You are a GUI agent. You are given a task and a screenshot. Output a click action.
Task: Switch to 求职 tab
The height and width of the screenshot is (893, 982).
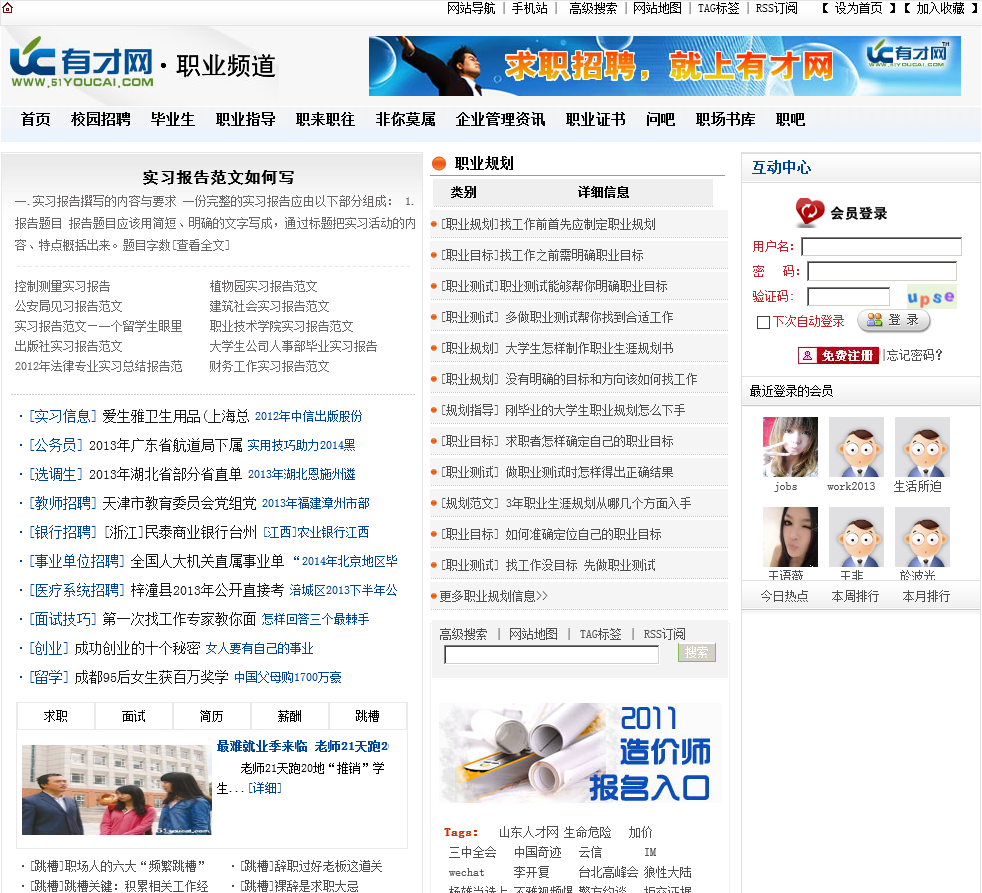point(56,716)
